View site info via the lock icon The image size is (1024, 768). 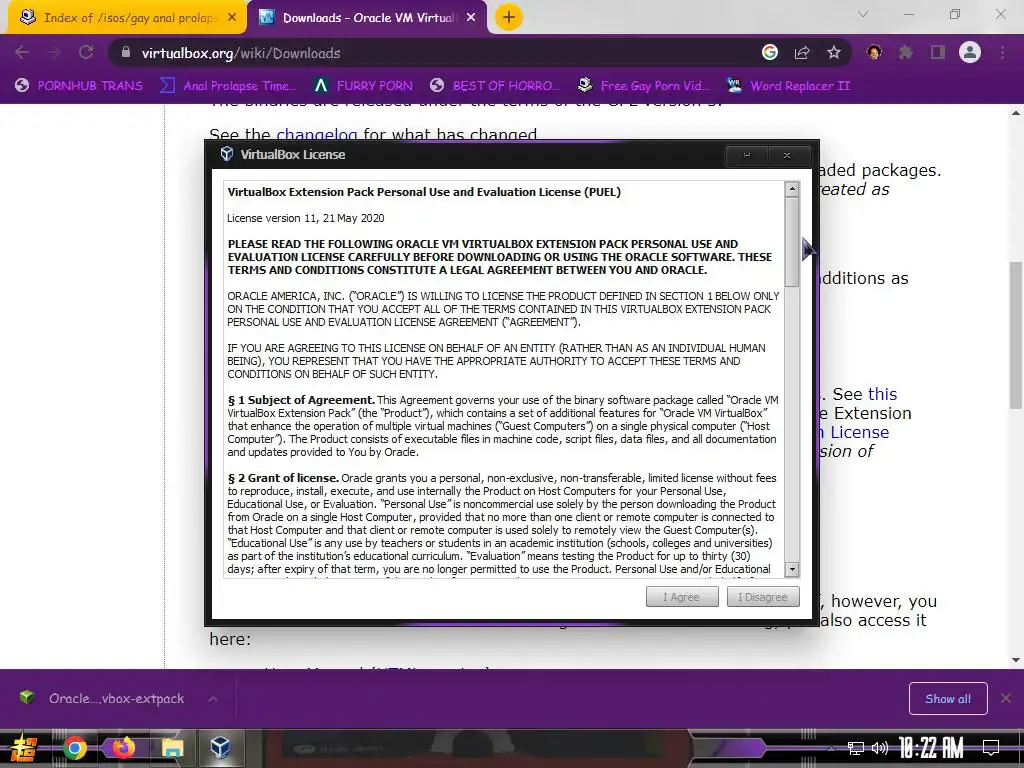[126, 53]
